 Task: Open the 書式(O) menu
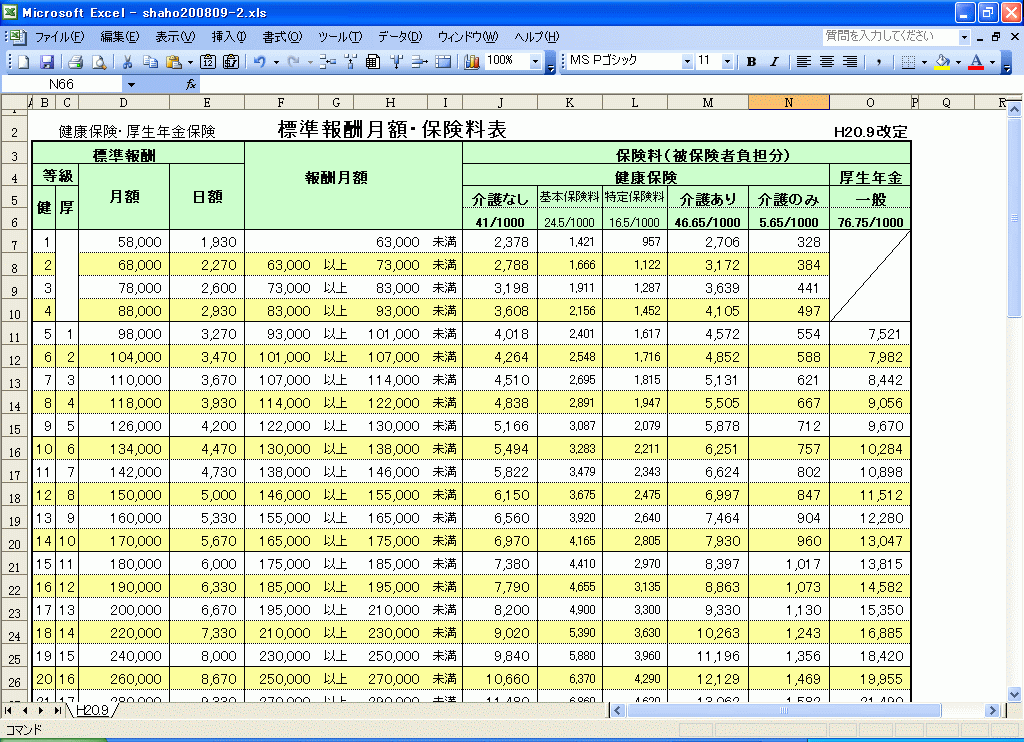[x=282, y=37]
